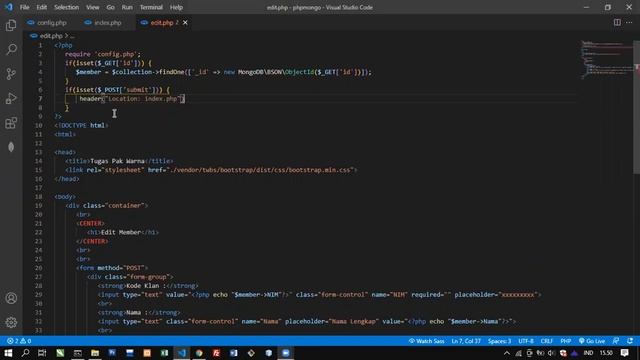Image resolution: width=640 pixels, height=360 pixels.
Task: Click the split editor right icon
Action: pyautogui.click(x=617, y=22)
